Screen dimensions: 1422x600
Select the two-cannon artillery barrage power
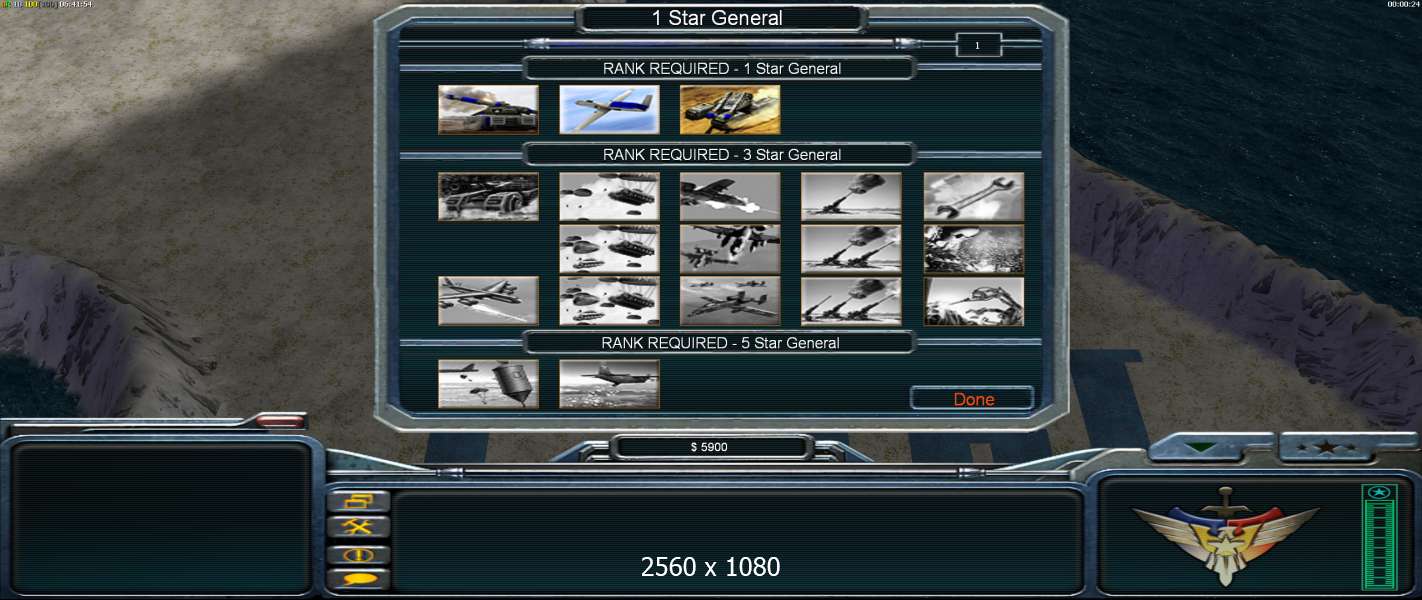click(x=851, y=249)
